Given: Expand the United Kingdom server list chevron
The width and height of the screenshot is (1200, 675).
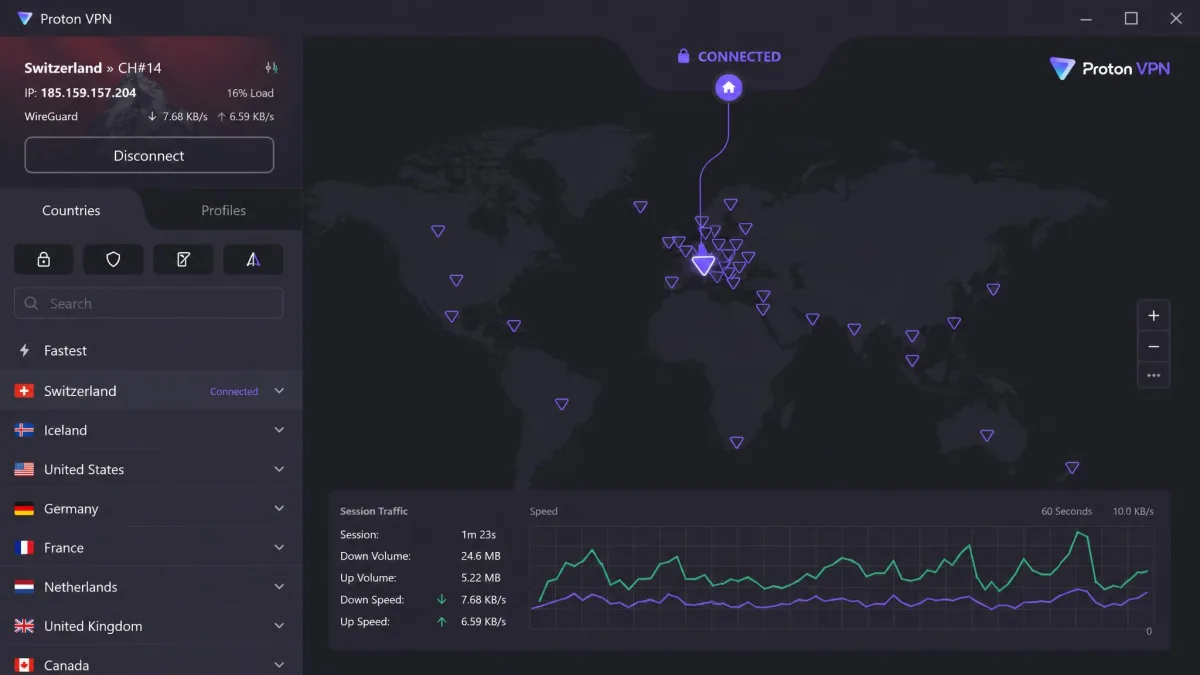Looking at the screenshot, I should coord(279,626).
